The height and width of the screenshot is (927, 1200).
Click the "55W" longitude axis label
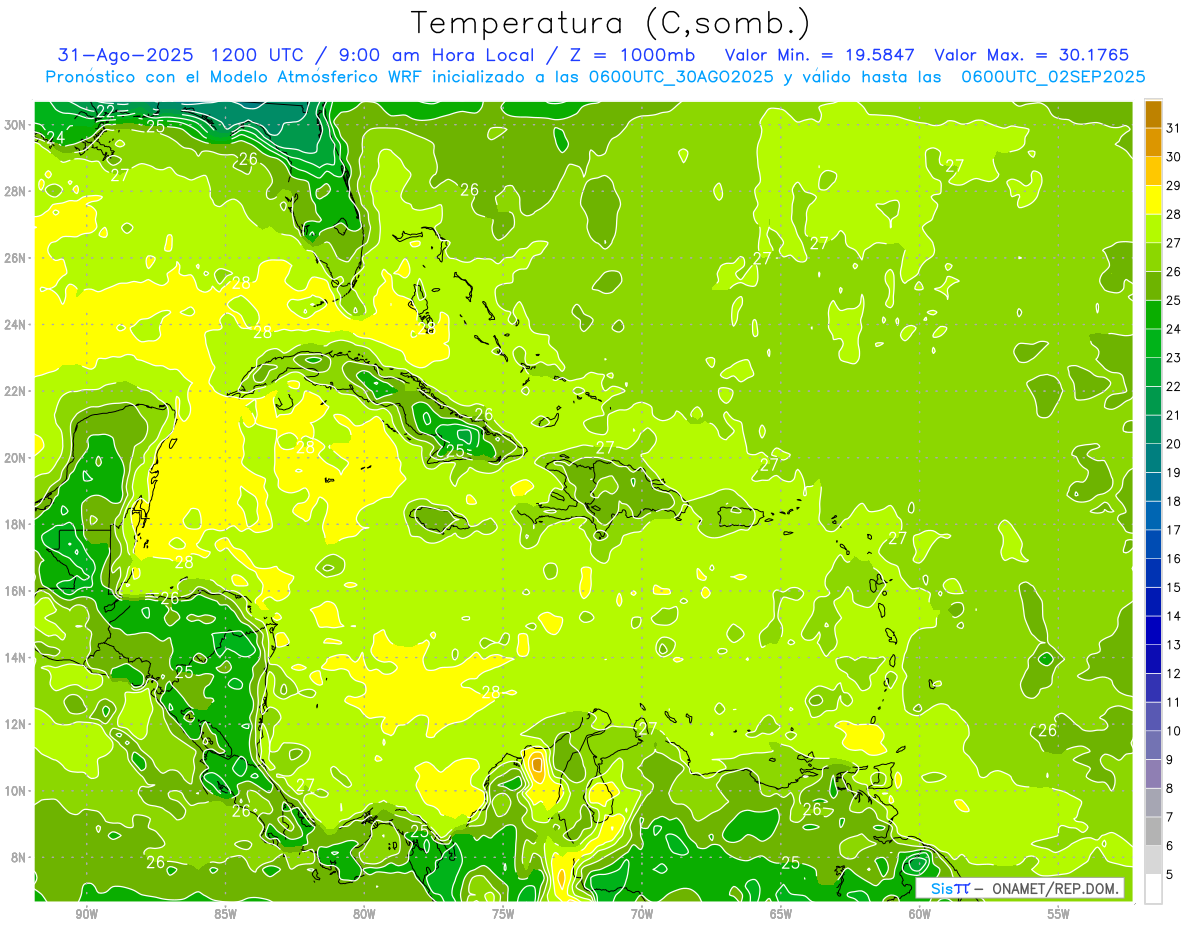(x=1058, y=914)
